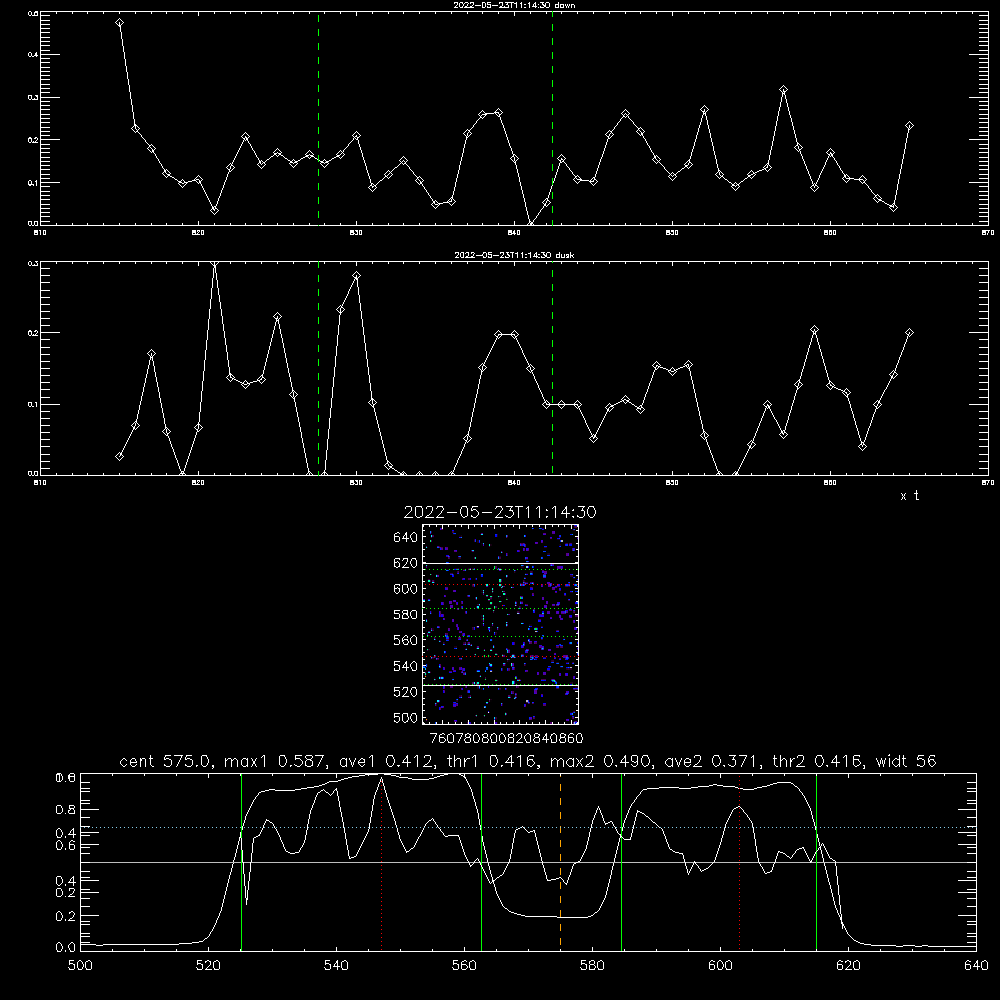Click scatter image y-axis label 620

[406, 563]
